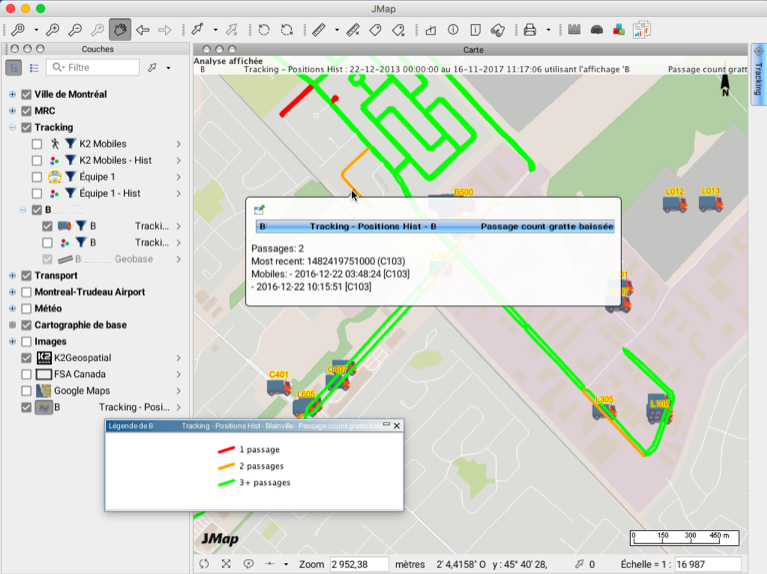Viewport: 767px width, 574px height.
Task: Click the clear measurements ruler icon
Action: pos(353,30)
